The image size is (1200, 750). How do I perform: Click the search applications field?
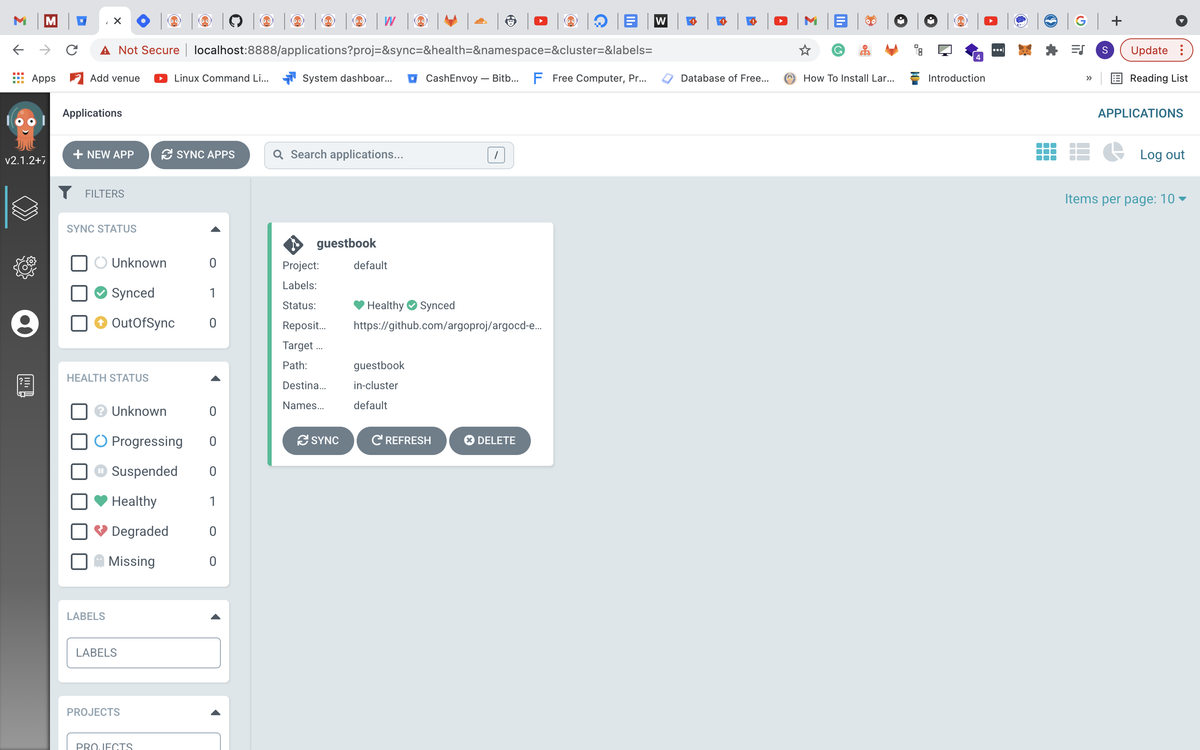(390, 154)
